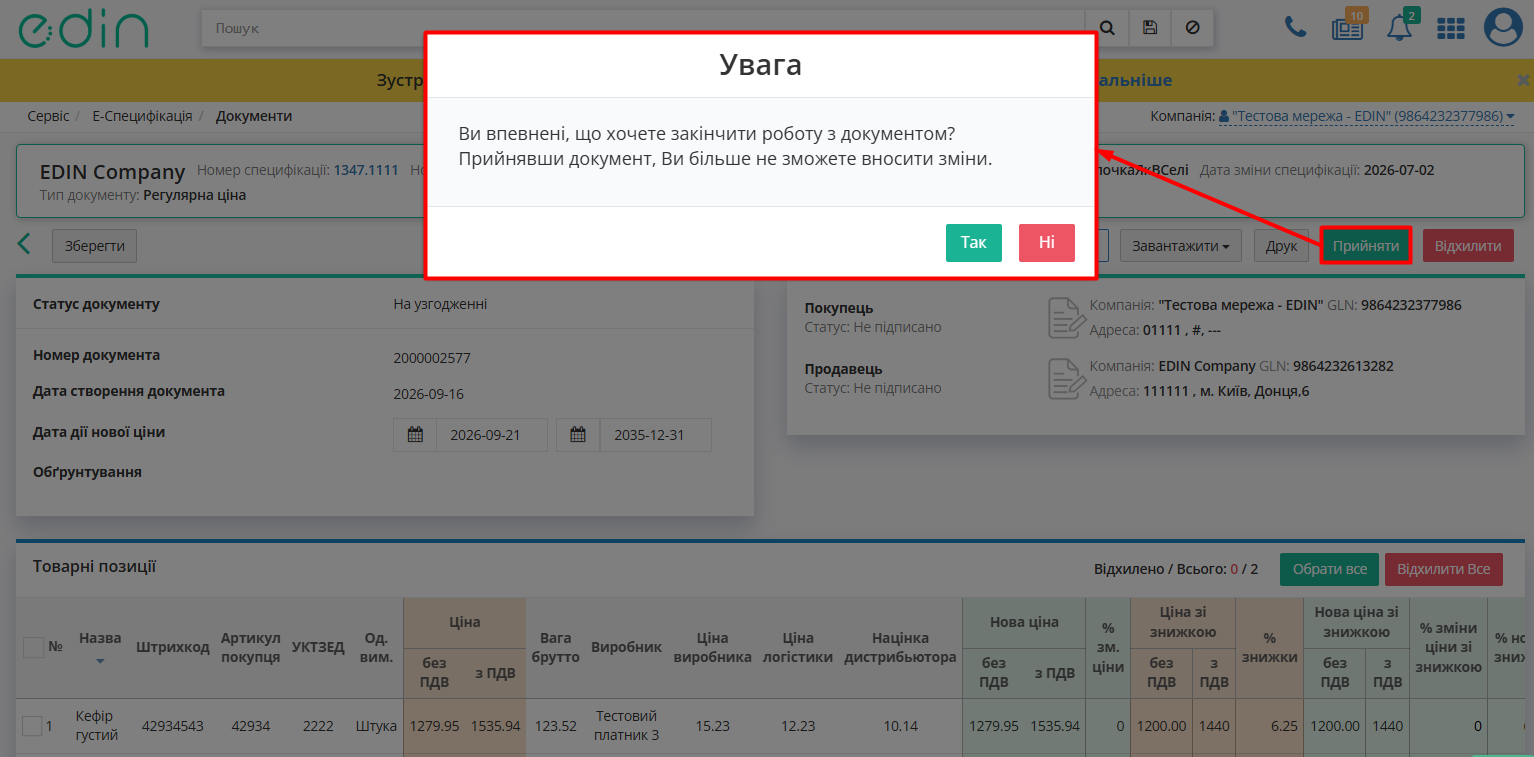Open the phone contact icon

click(1296, 28)
